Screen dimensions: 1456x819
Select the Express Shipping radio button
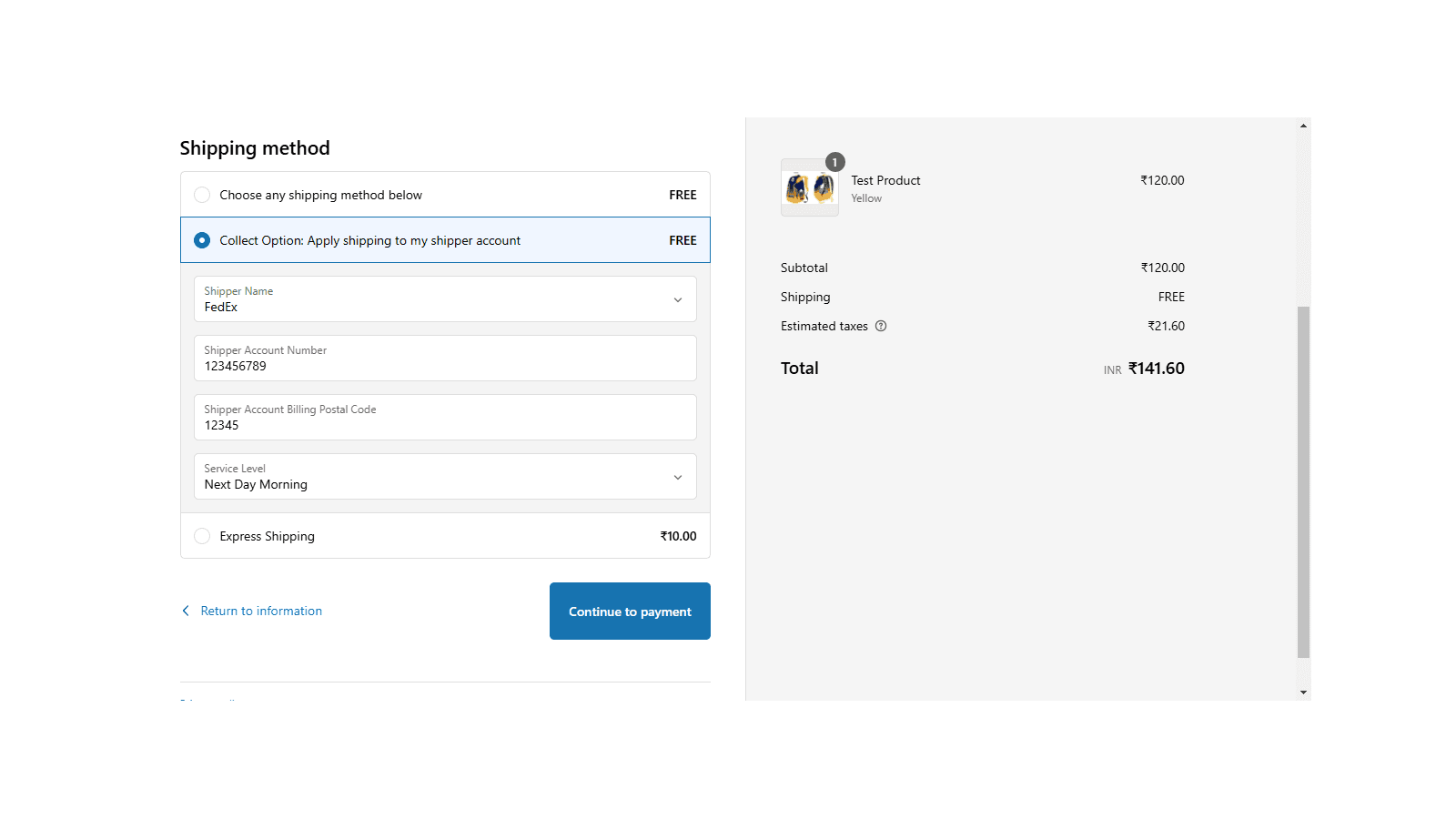(202, 536)
